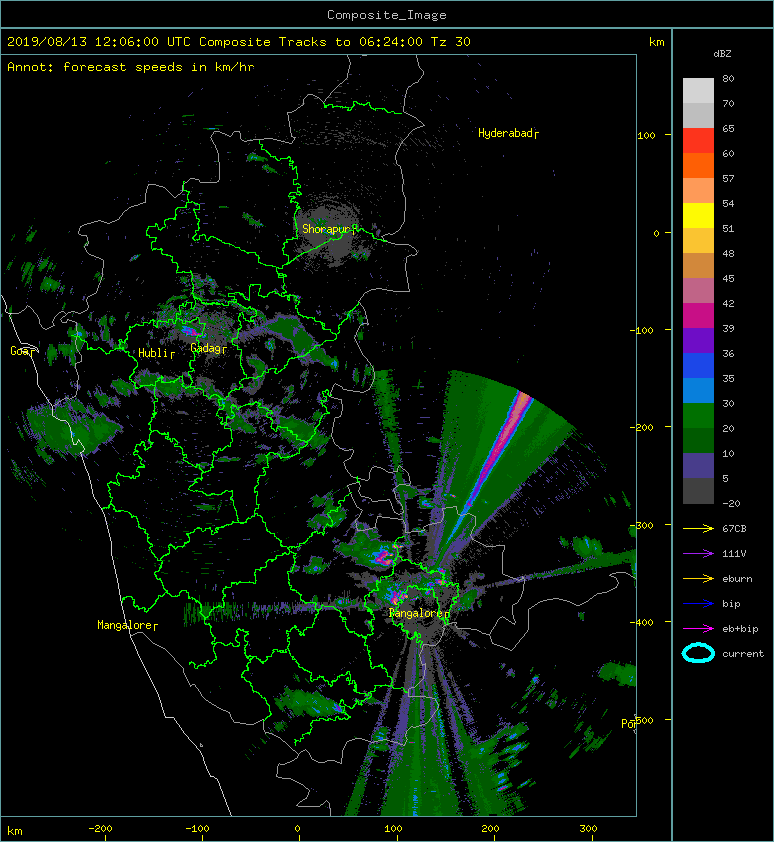Click the dBZ scale value 80

[x=728, y=78]
